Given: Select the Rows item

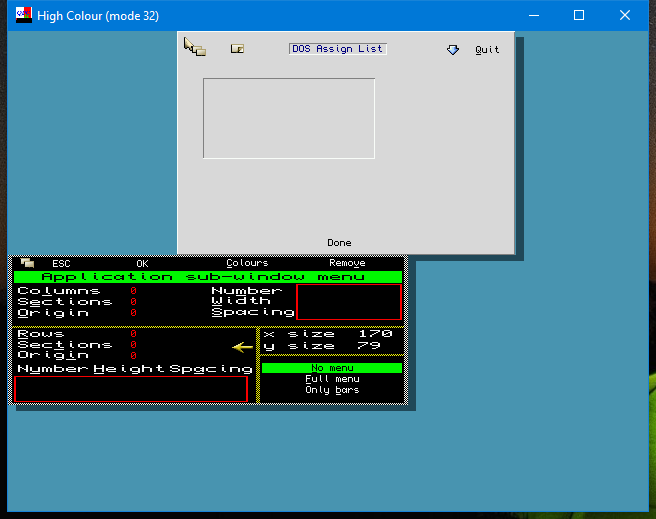Looking at the screenshot, I should click(41, 334).
